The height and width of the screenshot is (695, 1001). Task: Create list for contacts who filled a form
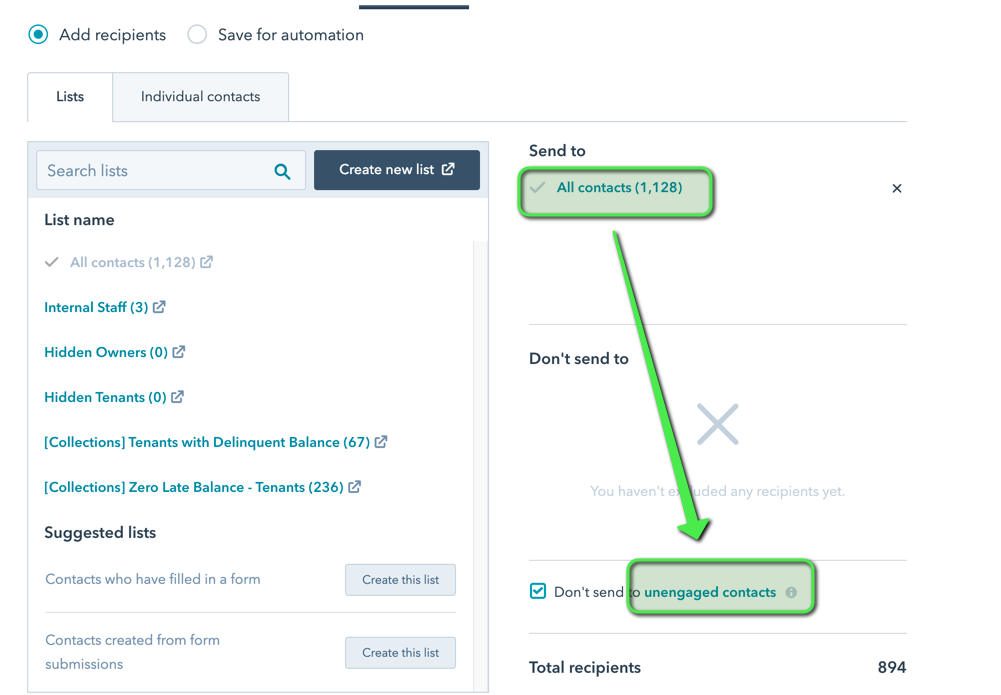[x=400, y=579]
